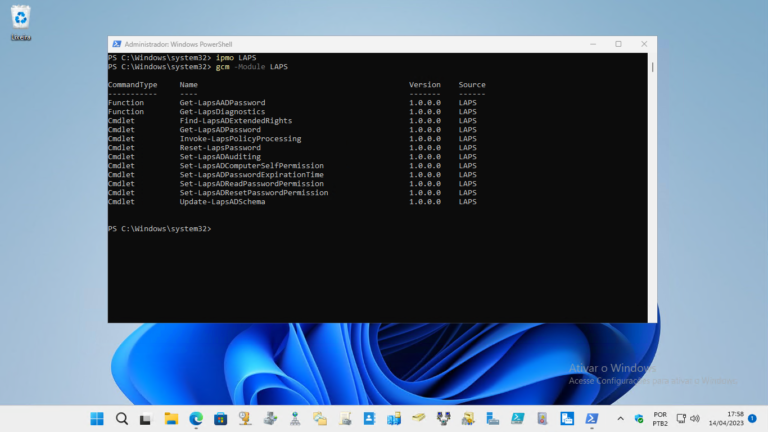Viewport: 768px width, 432px height.
Task: Close the PowerShell window
Action: pyautogui.click(x=644, y=44)
